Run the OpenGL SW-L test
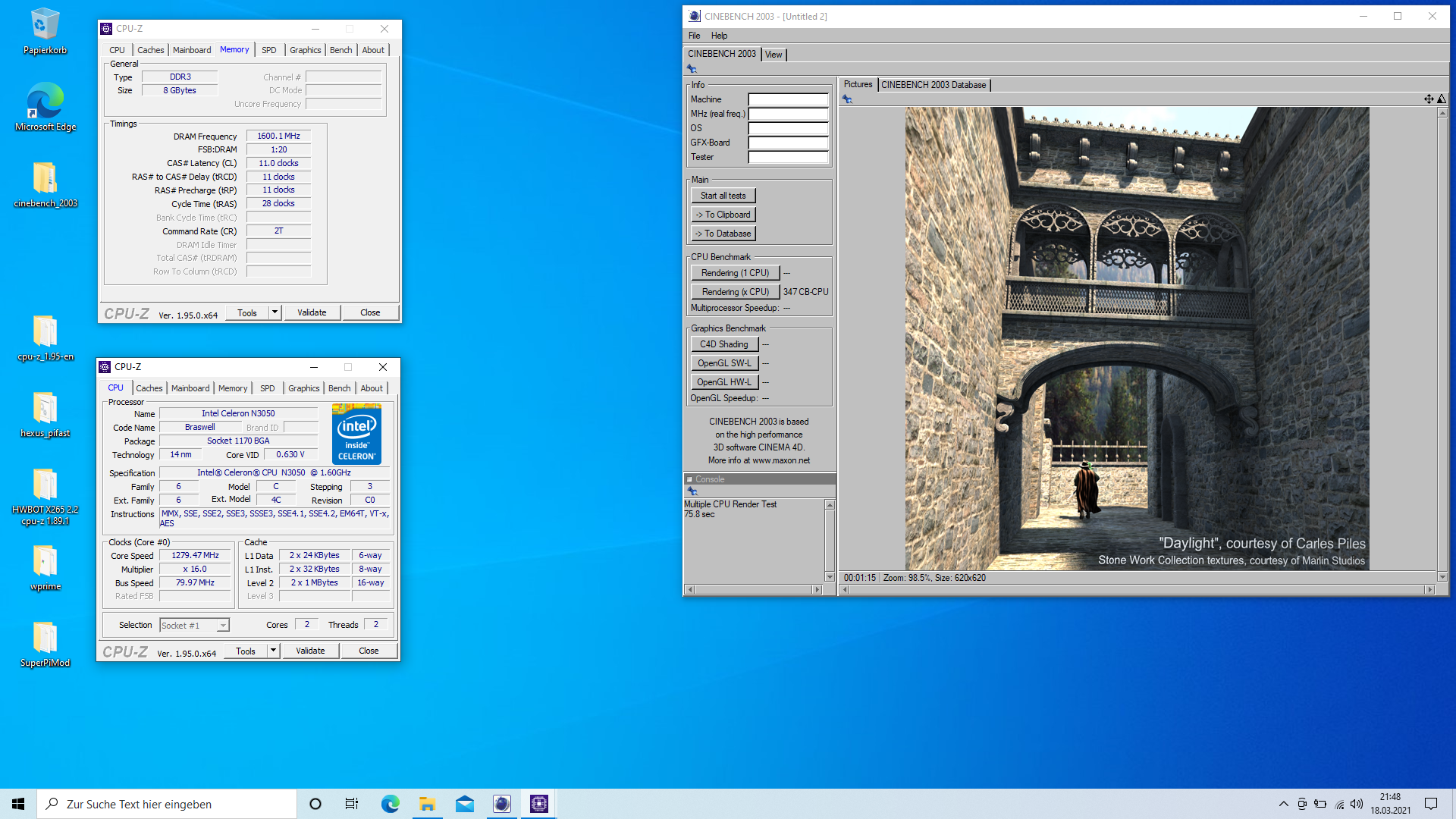1456x819 pixels. [x=724, y=363]
